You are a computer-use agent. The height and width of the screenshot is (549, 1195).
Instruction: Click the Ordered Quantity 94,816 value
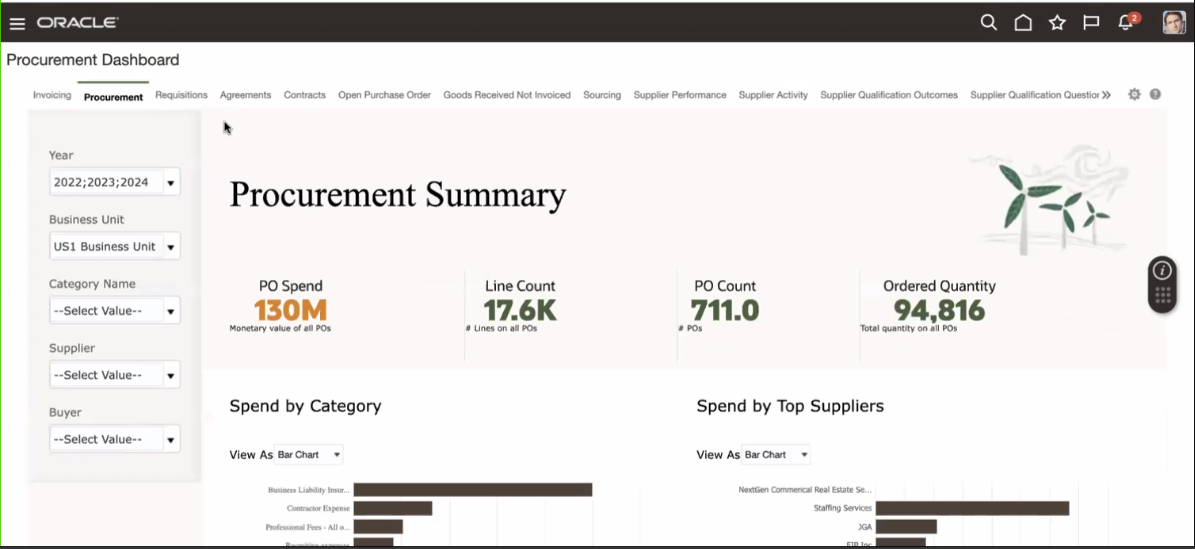coord(939,310)
